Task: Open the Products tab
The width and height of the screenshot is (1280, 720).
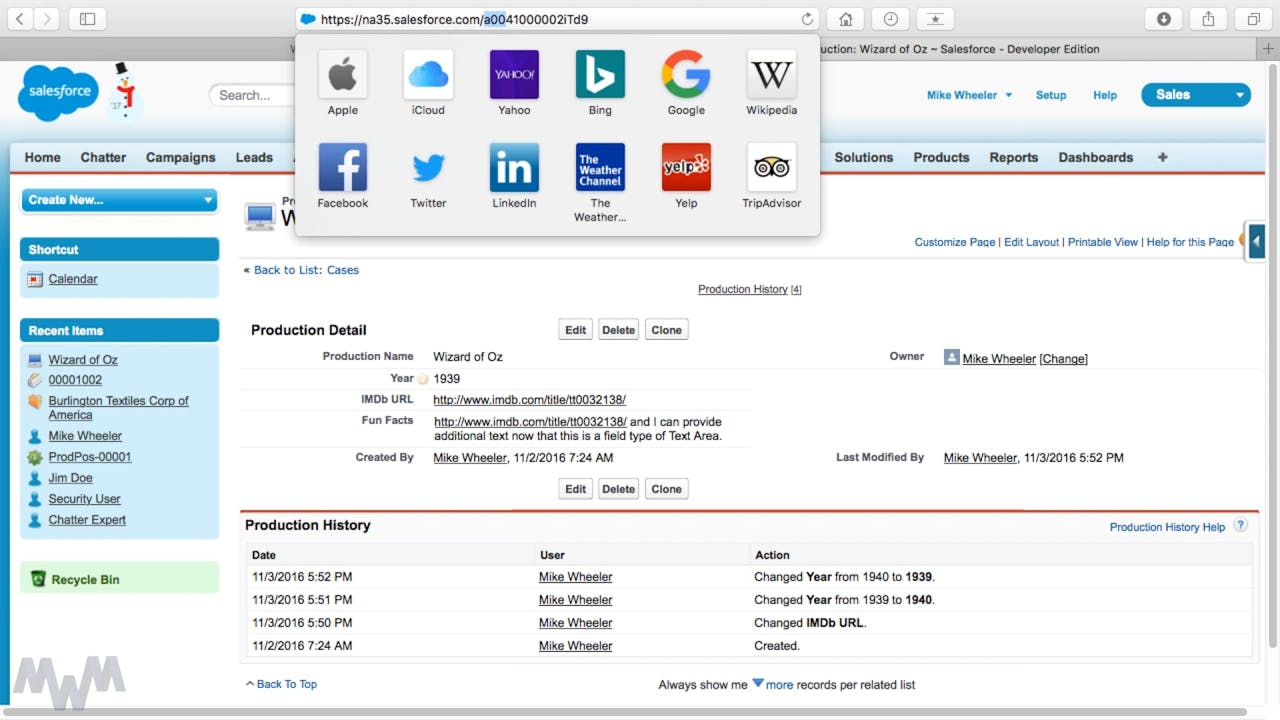Action: (941, 157)
